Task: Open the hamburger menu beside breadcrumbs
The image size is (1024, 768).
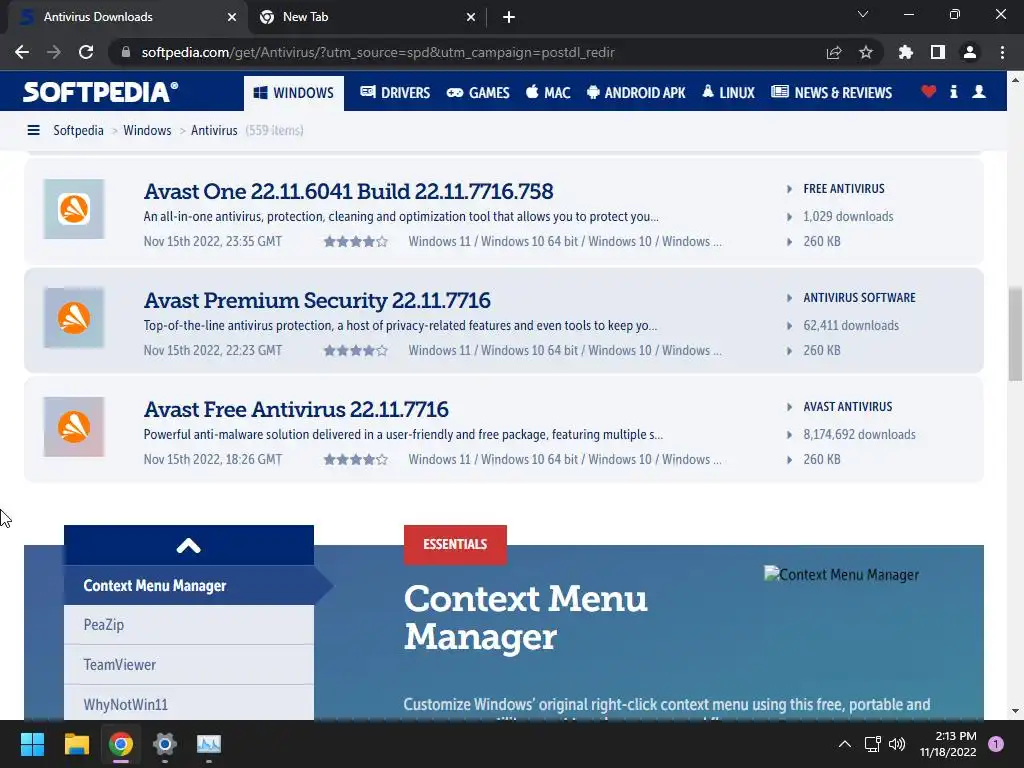Action: click(x=33, y=131)
